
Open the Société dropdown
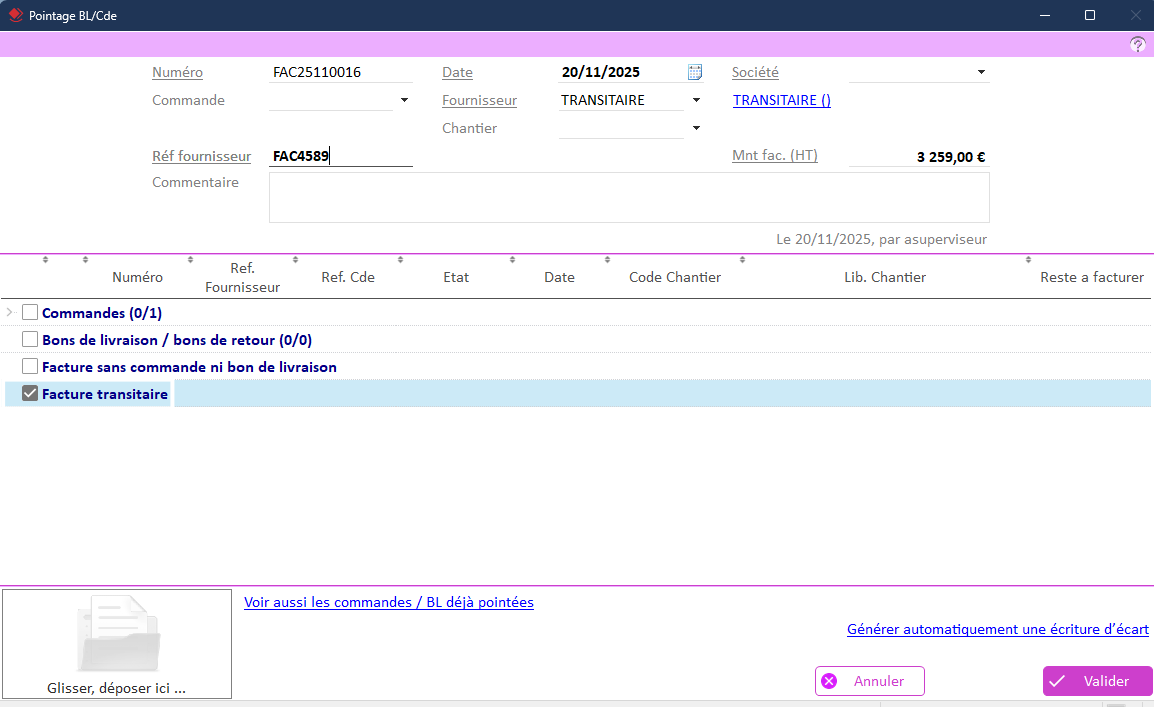[981, 72]
